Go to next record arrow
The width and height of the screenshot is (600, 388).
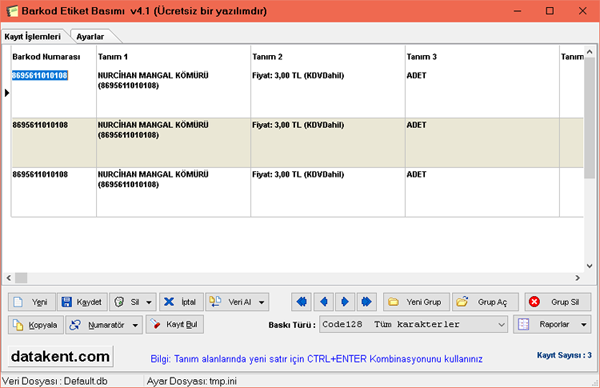point(345,302)
